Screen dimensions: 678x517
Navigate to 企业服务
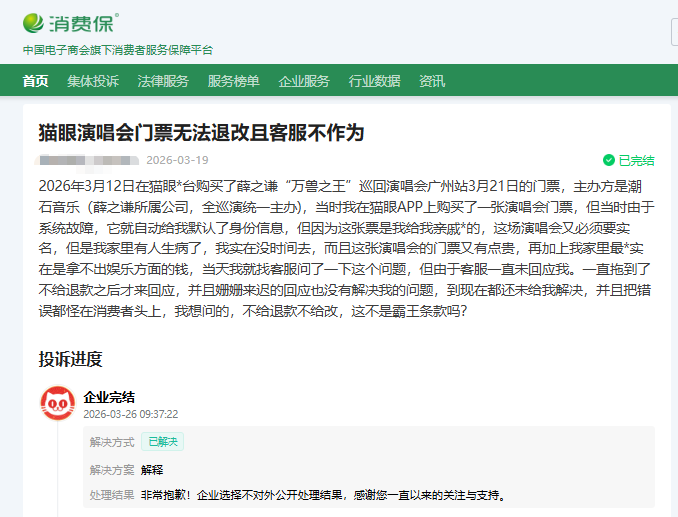pyautogui.click(x=304, y=81)
